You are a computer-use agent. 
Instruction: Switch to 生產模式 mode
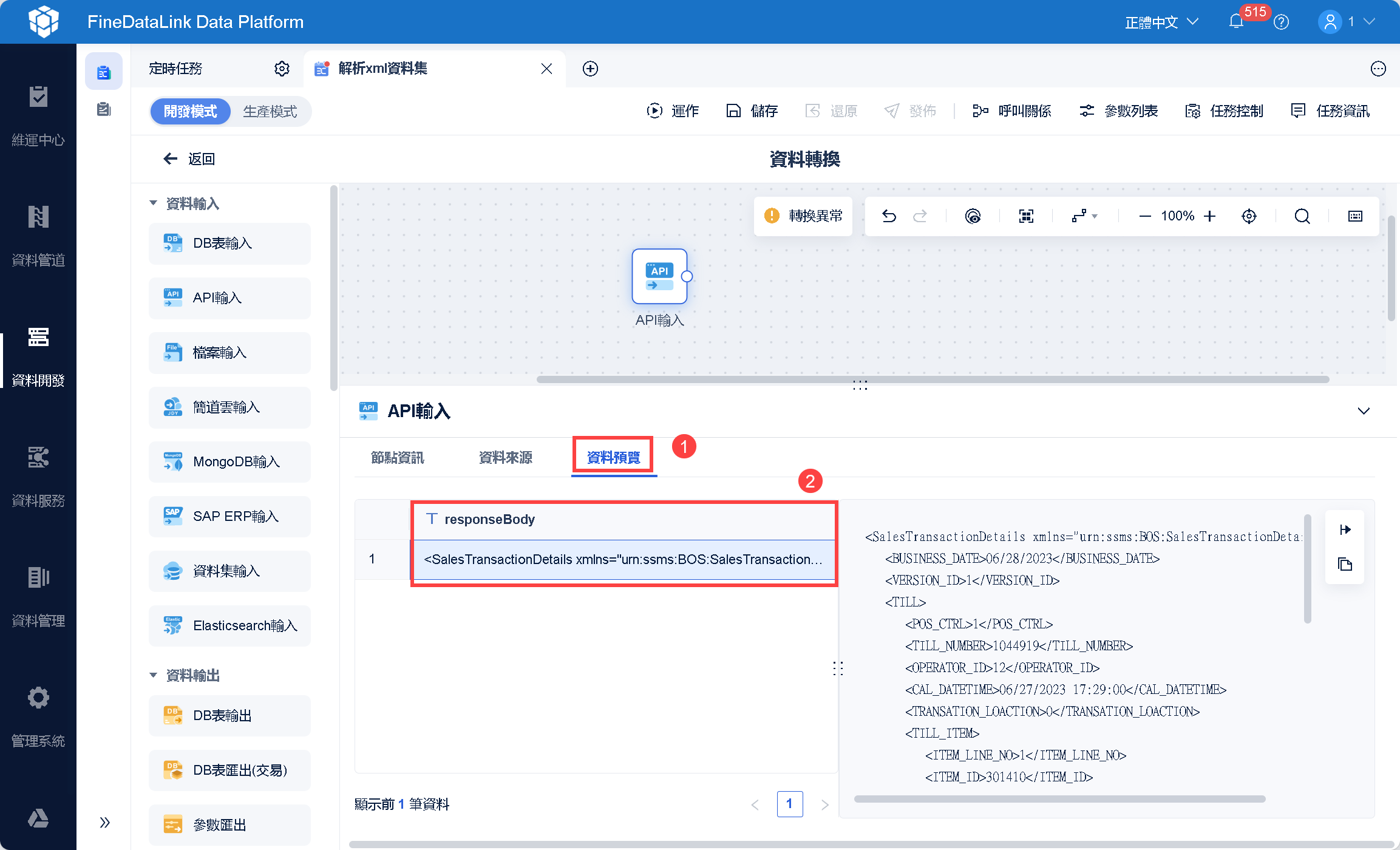tap(270, 112)
